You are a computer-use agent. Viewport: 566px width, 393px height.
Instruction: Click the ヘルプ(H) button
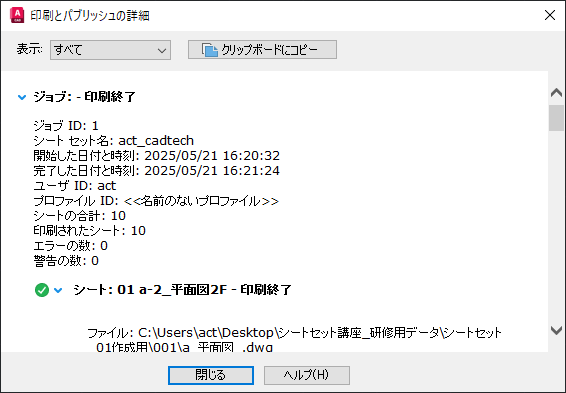(x=307, y=375)
